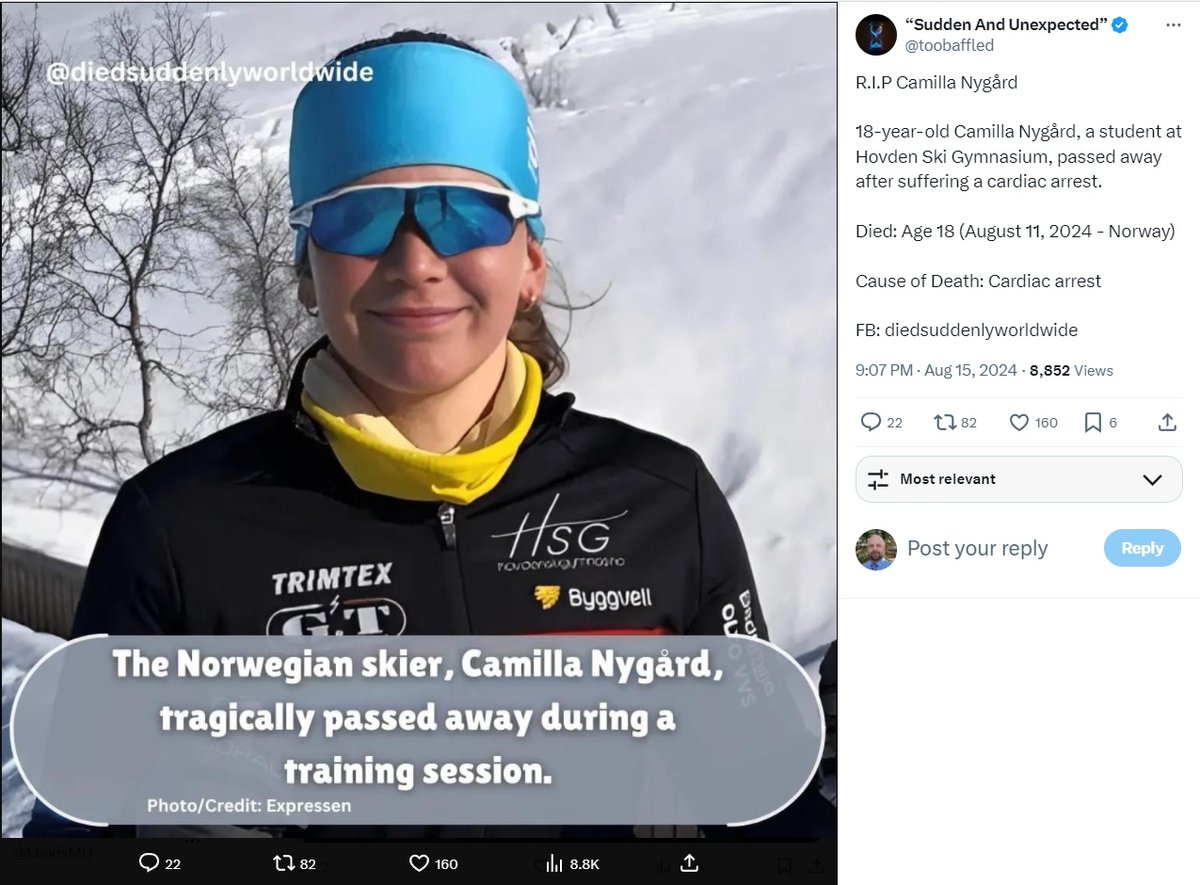Screen dimensions: 1200x885
Task: Click the retweet icon with 82 reposts
Action: pyautogui.click(x=944, y=422)
